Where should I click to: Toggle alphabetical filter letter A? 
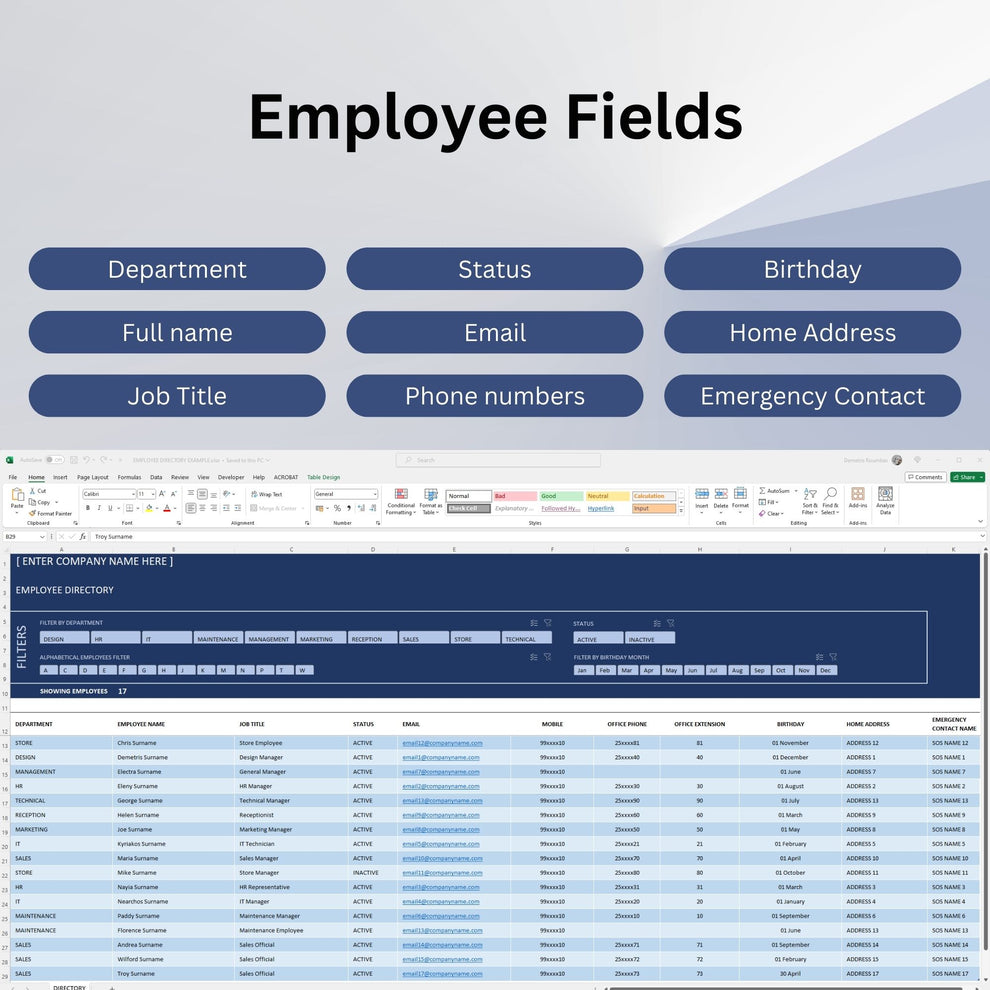point(49,670)
